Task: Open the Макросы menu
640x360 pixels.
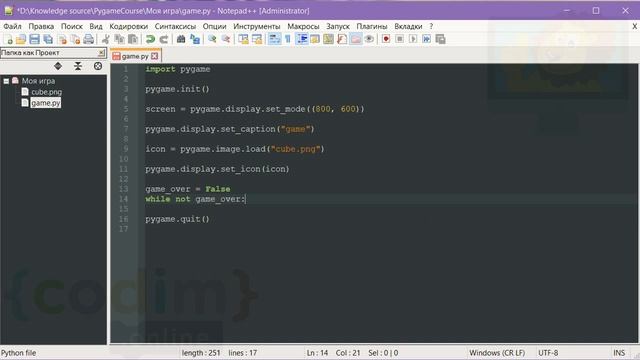Action: click(x=303, y=26)
